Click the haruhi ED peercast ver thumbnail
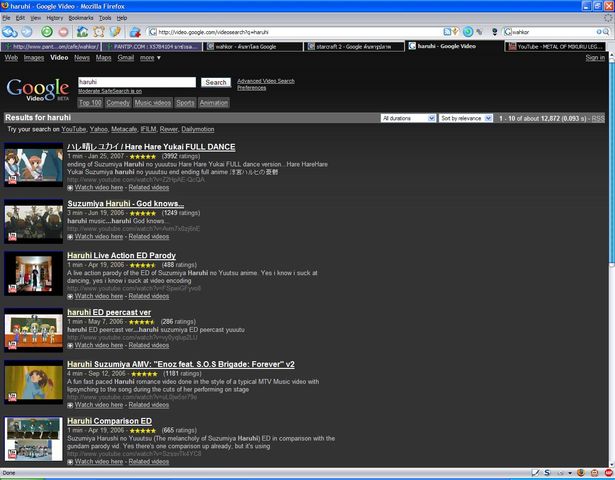 coord(33,330)
